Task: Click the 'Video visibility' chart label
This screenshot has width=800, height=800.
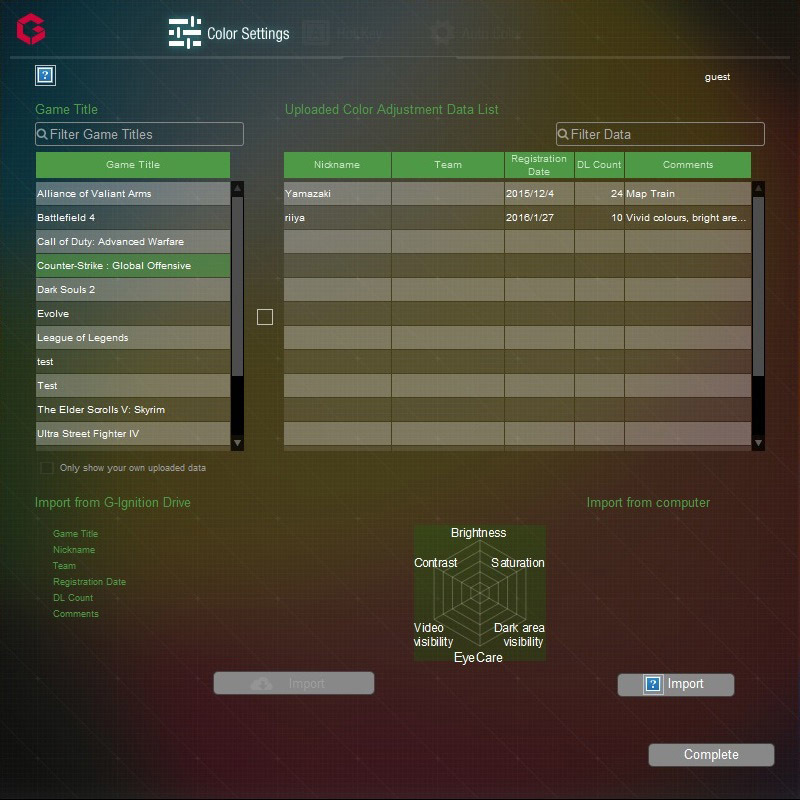Action: (x=433, y=635)
